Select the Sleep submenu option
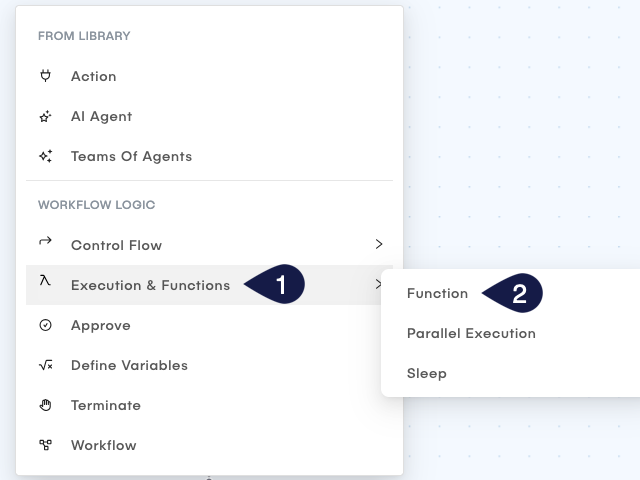Image resolution: width=640 pixels, height=480 pixels. coord(427,374)
